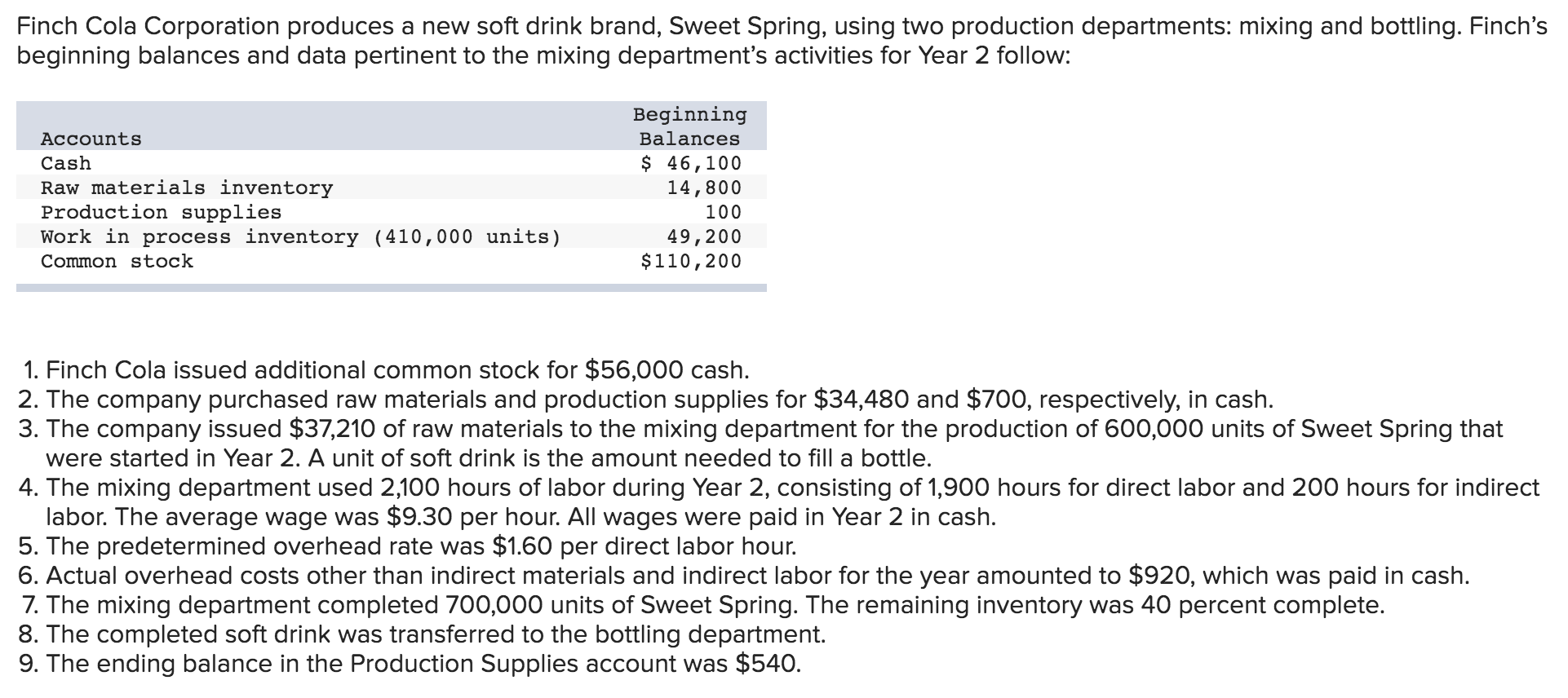Select the Raw materials inventory row label
The image size is (1568, 698).
click(187, 188)
